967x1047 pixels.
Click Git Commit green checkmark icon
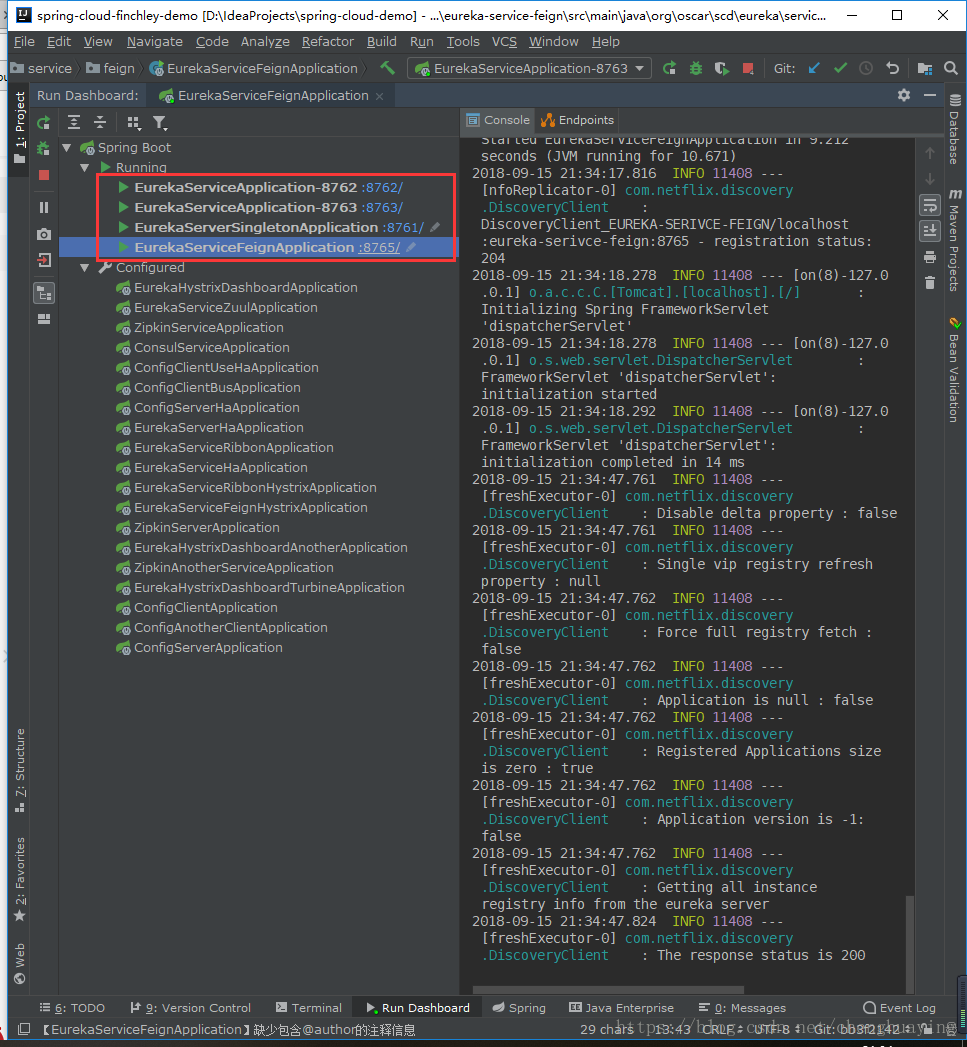coord(841,68)
